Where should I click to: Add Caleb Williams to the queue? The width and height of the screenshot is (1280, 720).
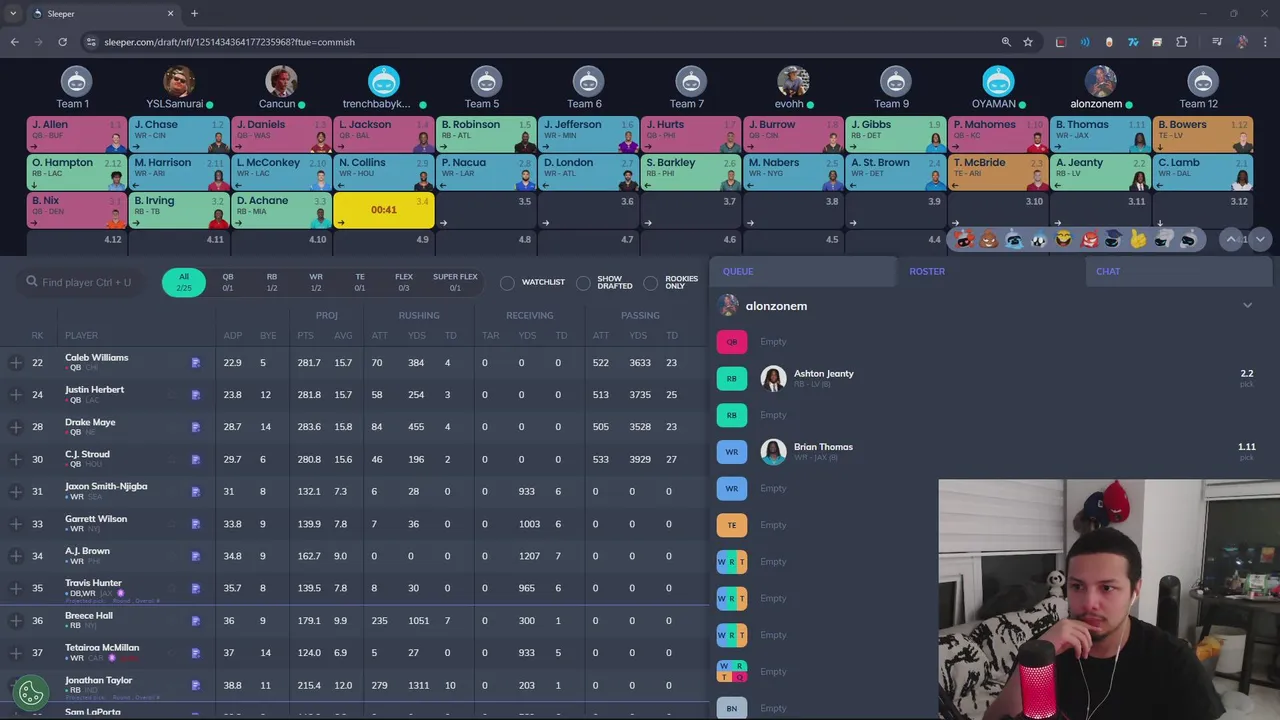(16, 362)
